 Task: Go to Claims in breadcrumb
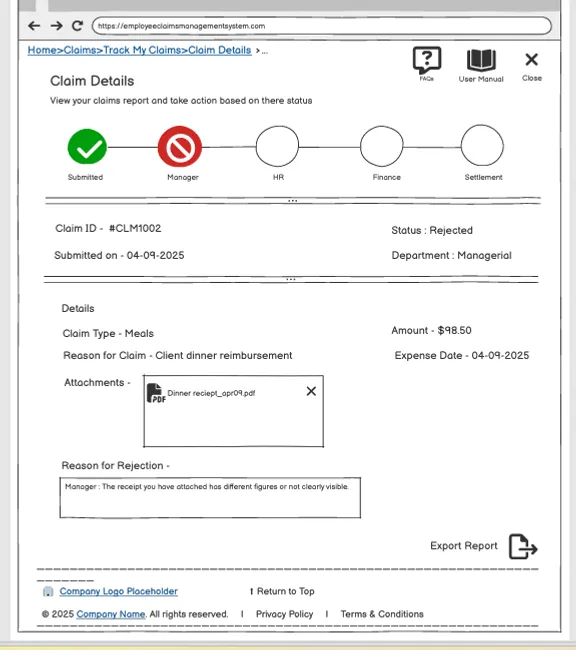[x=80, y=50]
